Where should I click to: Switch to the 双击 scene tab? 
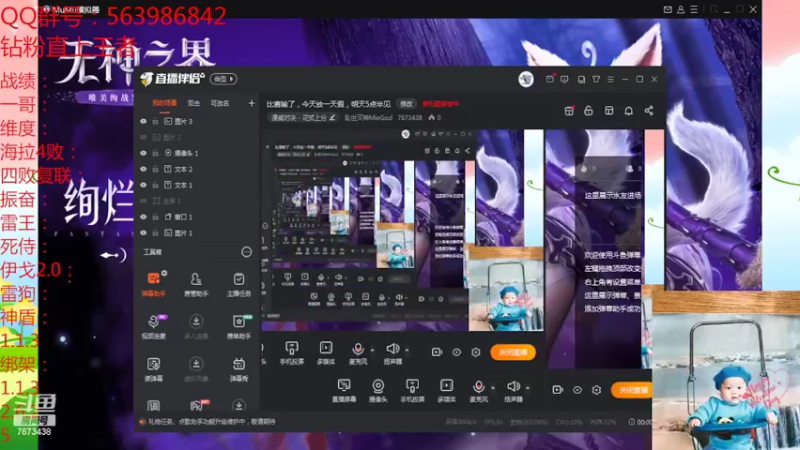coord(193,104)
